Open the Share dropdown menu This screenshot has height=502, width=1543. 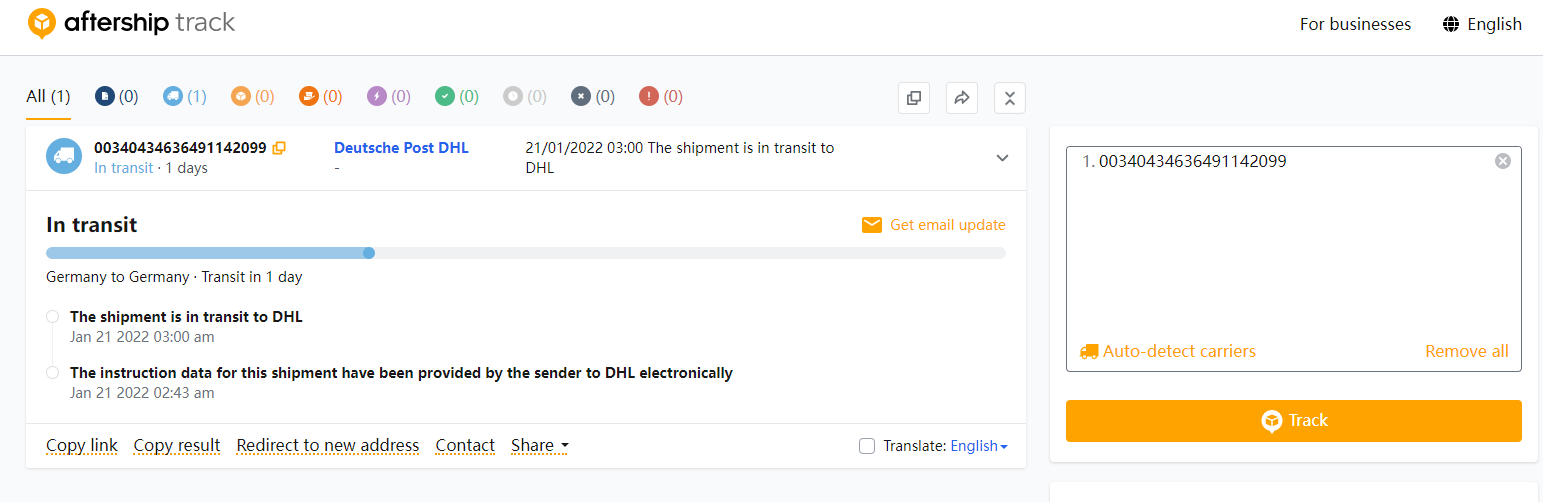coord(540,446)
